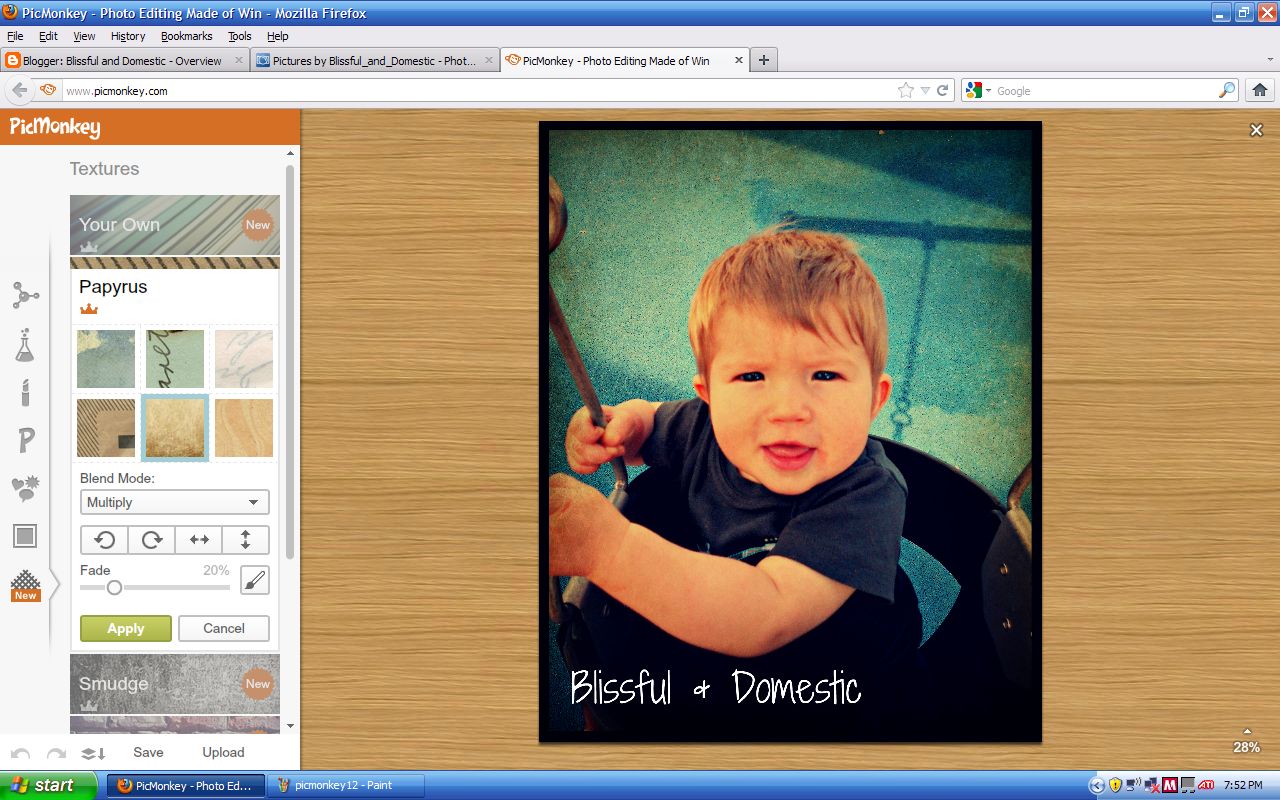Close the editor with the X
The height and width of the screenshot is (800, 1280).
[1256, 130]
